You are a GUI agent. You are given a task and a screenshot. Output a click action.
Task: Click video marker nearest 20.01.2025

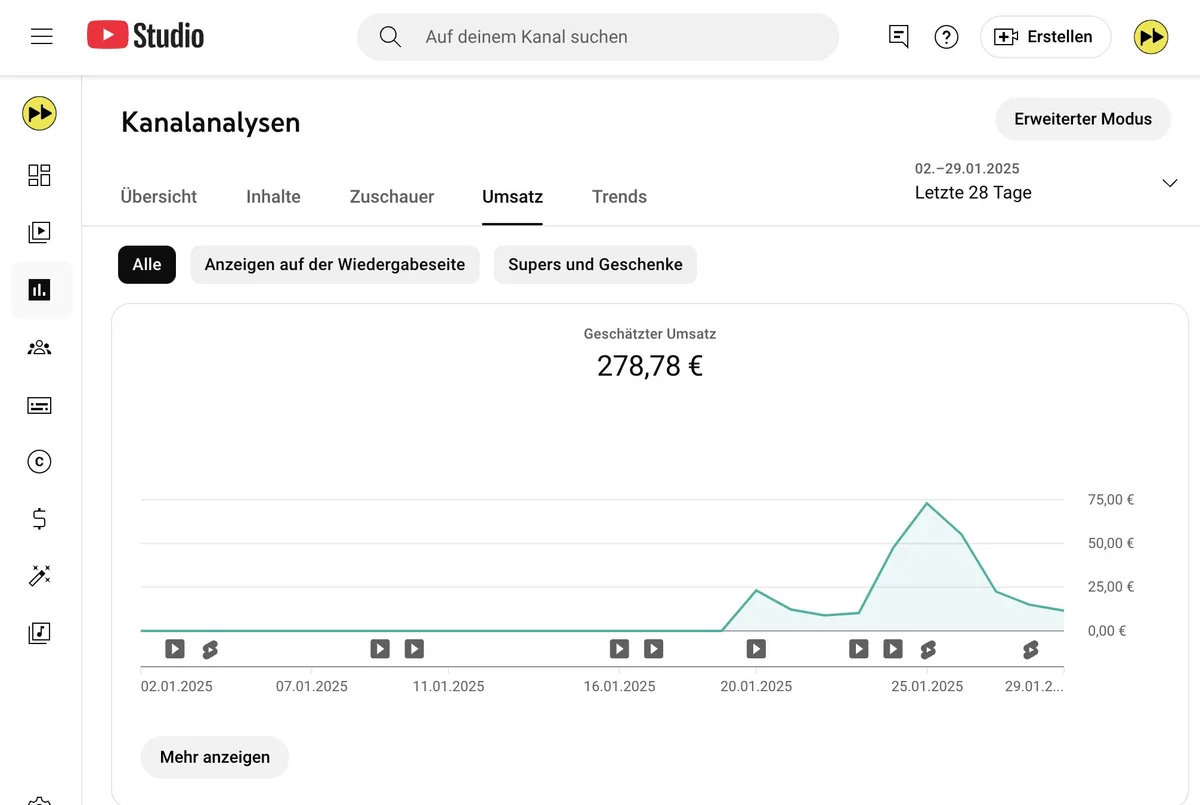tap(756, 649)
